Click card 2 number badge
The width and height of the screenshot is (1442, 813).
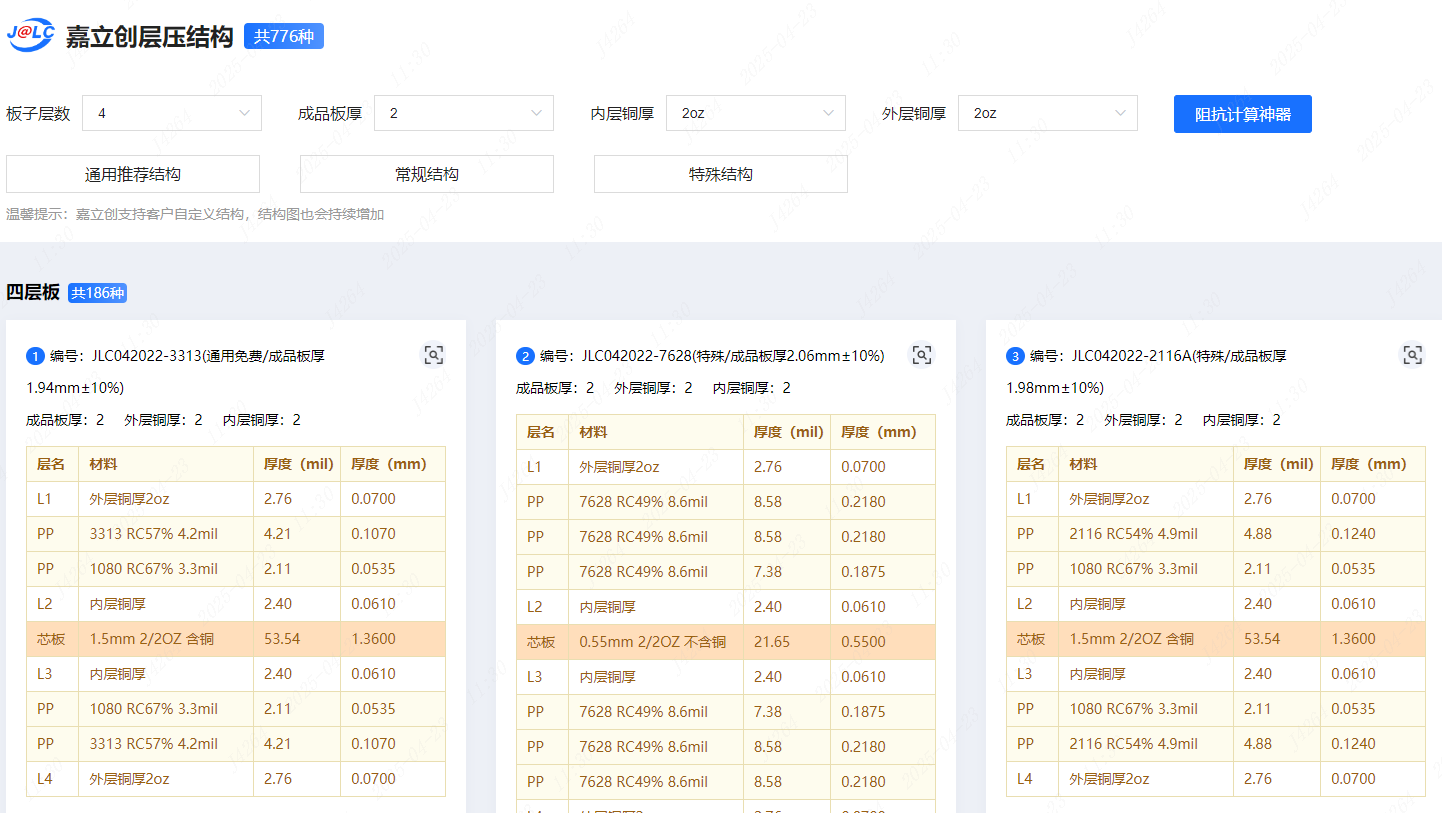[x=525, y=356]
